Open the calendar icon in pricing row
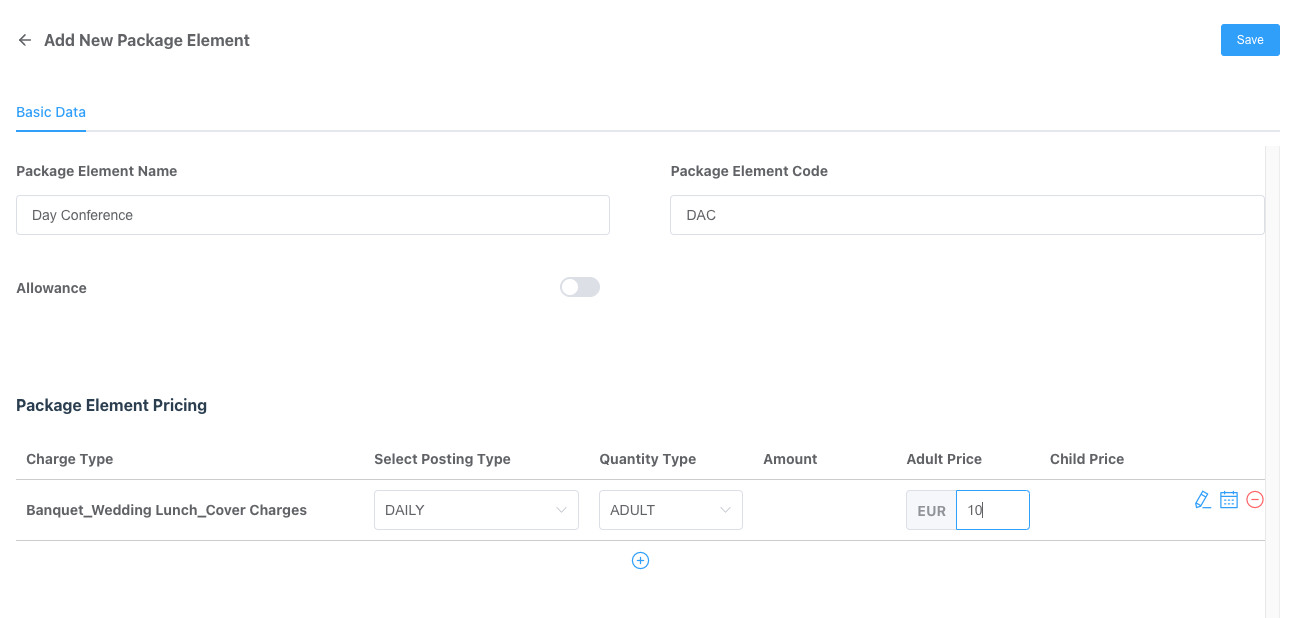The image size is (1296, 618). (x=1229, y=500)
